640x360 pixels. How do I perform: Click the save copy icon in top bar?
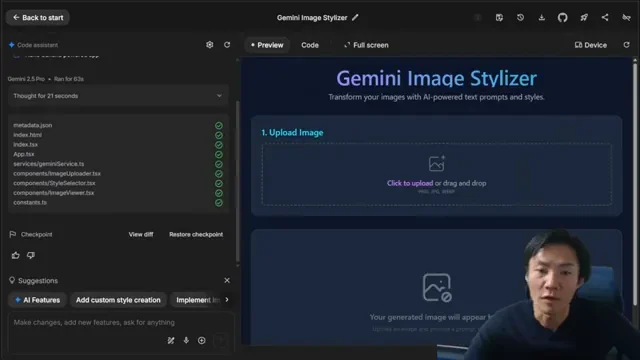[x=499, y=18]
